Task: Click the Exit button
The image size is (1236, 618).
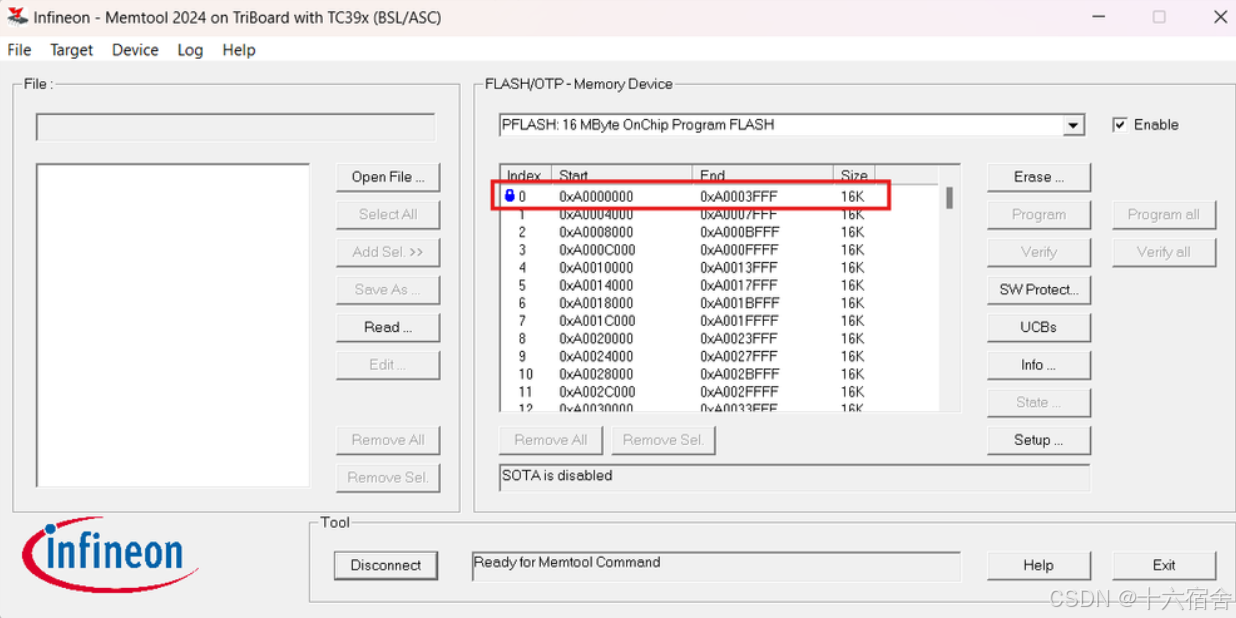Action: [1164, 565]
